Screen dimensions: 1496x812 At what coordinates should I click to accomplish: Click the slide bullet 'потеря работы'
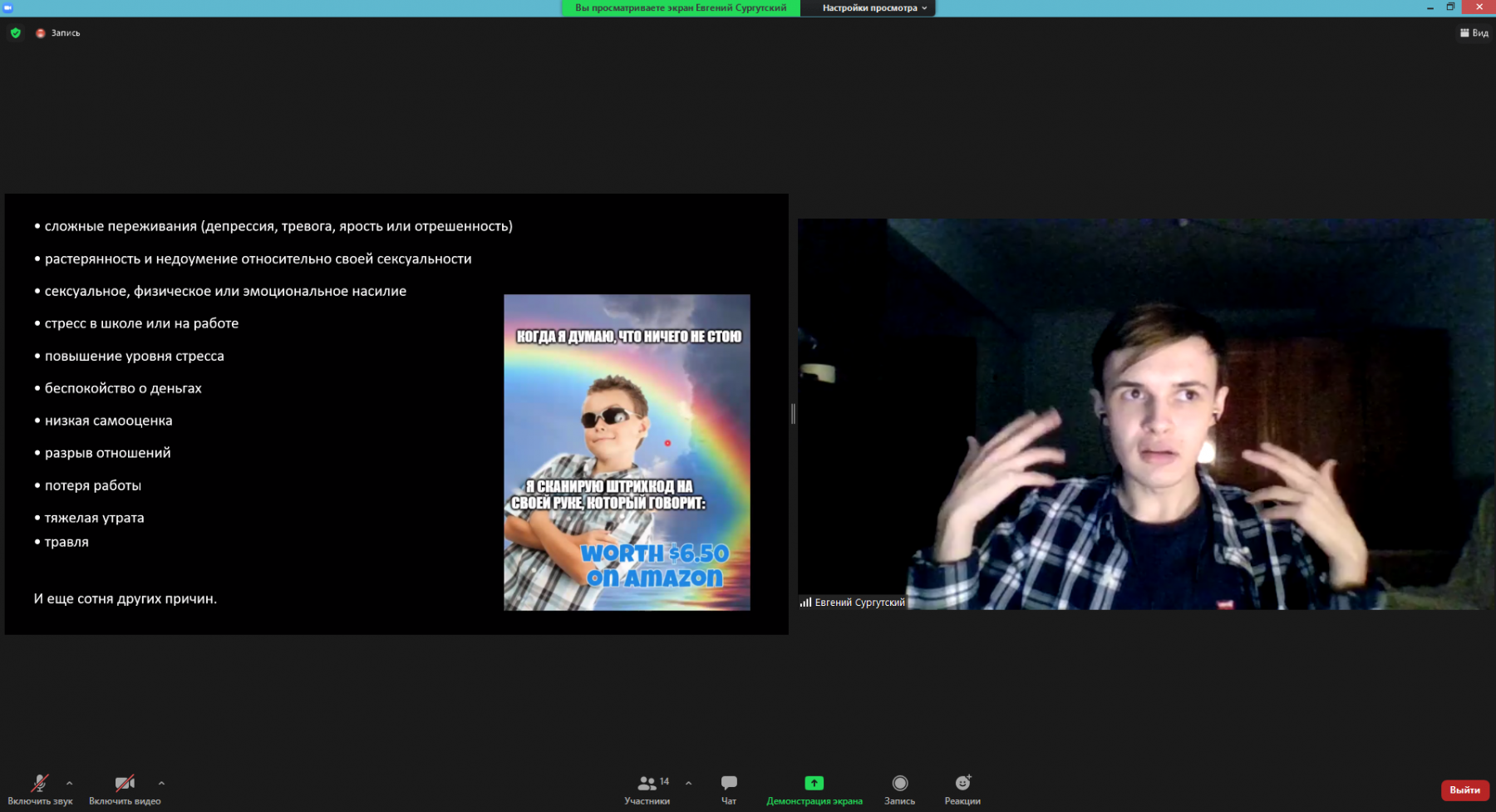[93, 485]
